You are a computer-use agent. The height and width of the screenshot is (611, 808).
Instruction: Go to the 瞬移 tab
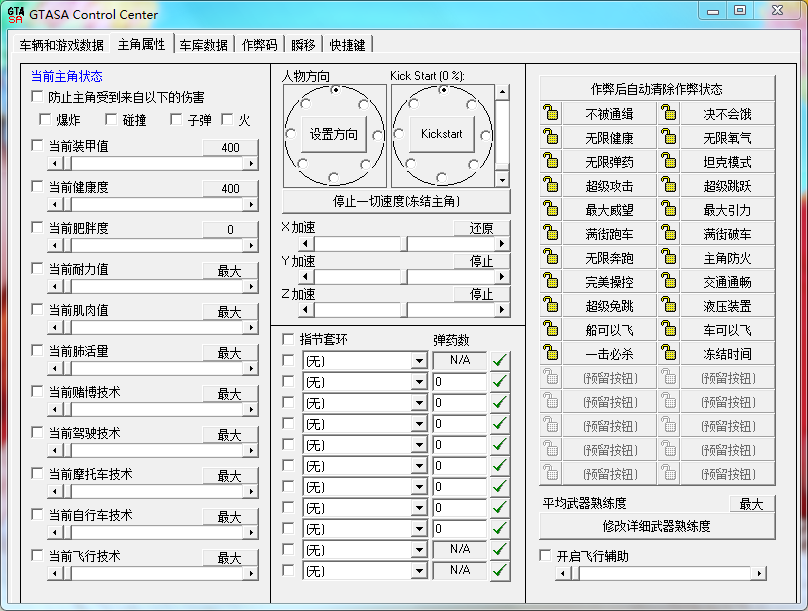tap(303, 45)
